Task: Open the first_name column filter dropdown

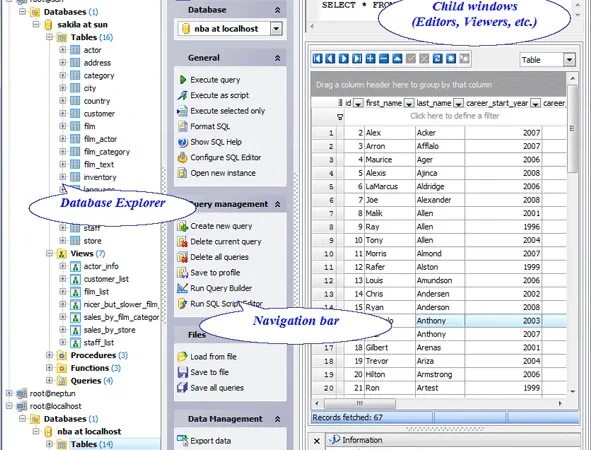Action: point(409,103)
